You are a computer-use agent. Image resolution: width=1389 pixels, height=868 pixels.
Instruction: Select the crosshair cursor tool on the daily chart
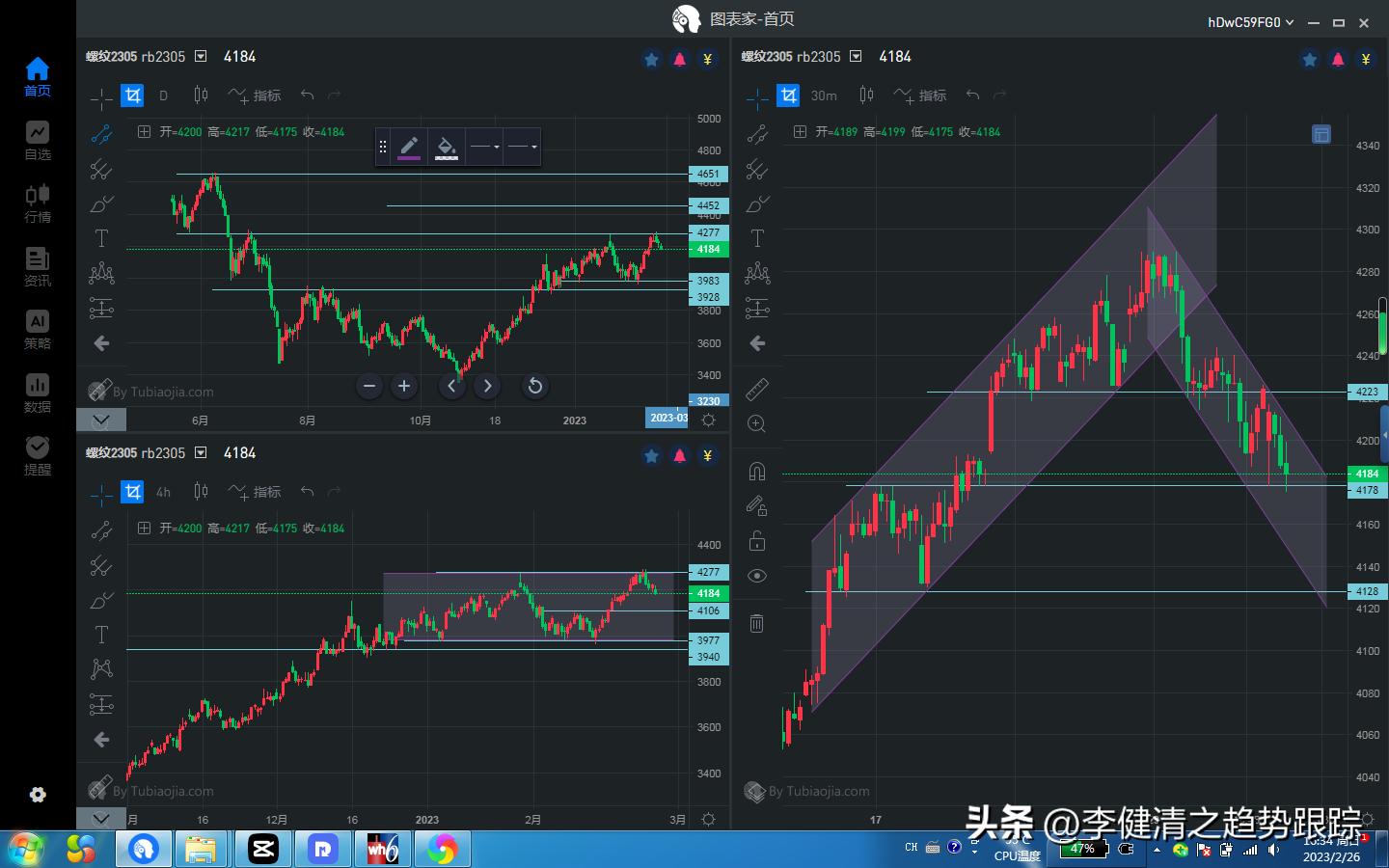point(101,95)
